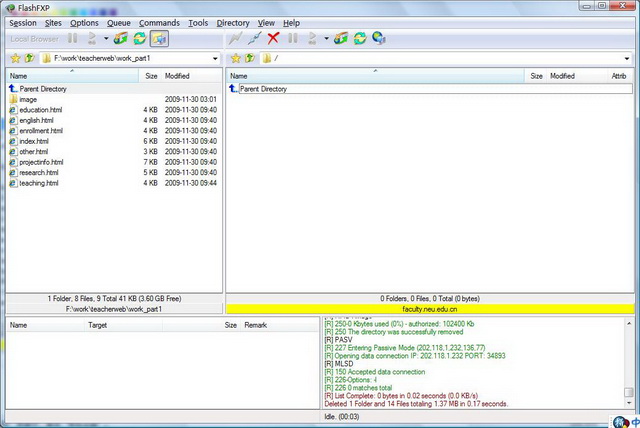Sort local files by Size column

click(x=150, y=76)
